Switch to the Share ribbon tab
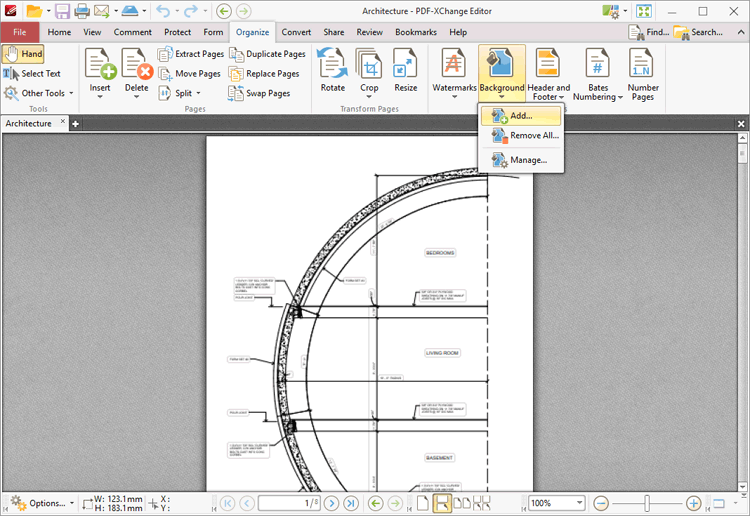This screenshot has width=750, height=516. click(333, 32)
